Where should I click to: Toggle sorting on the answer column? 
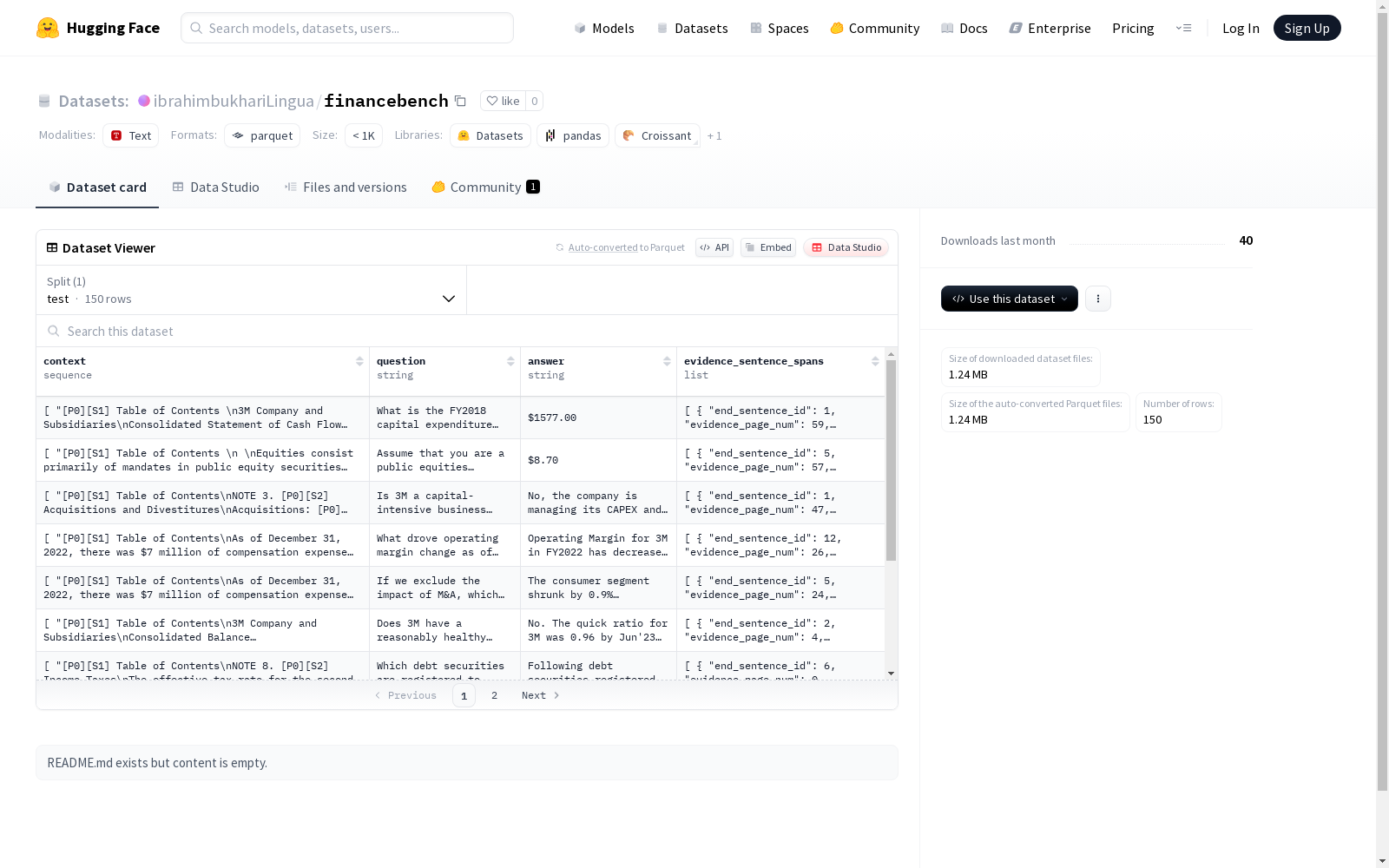tap(666, 361)
